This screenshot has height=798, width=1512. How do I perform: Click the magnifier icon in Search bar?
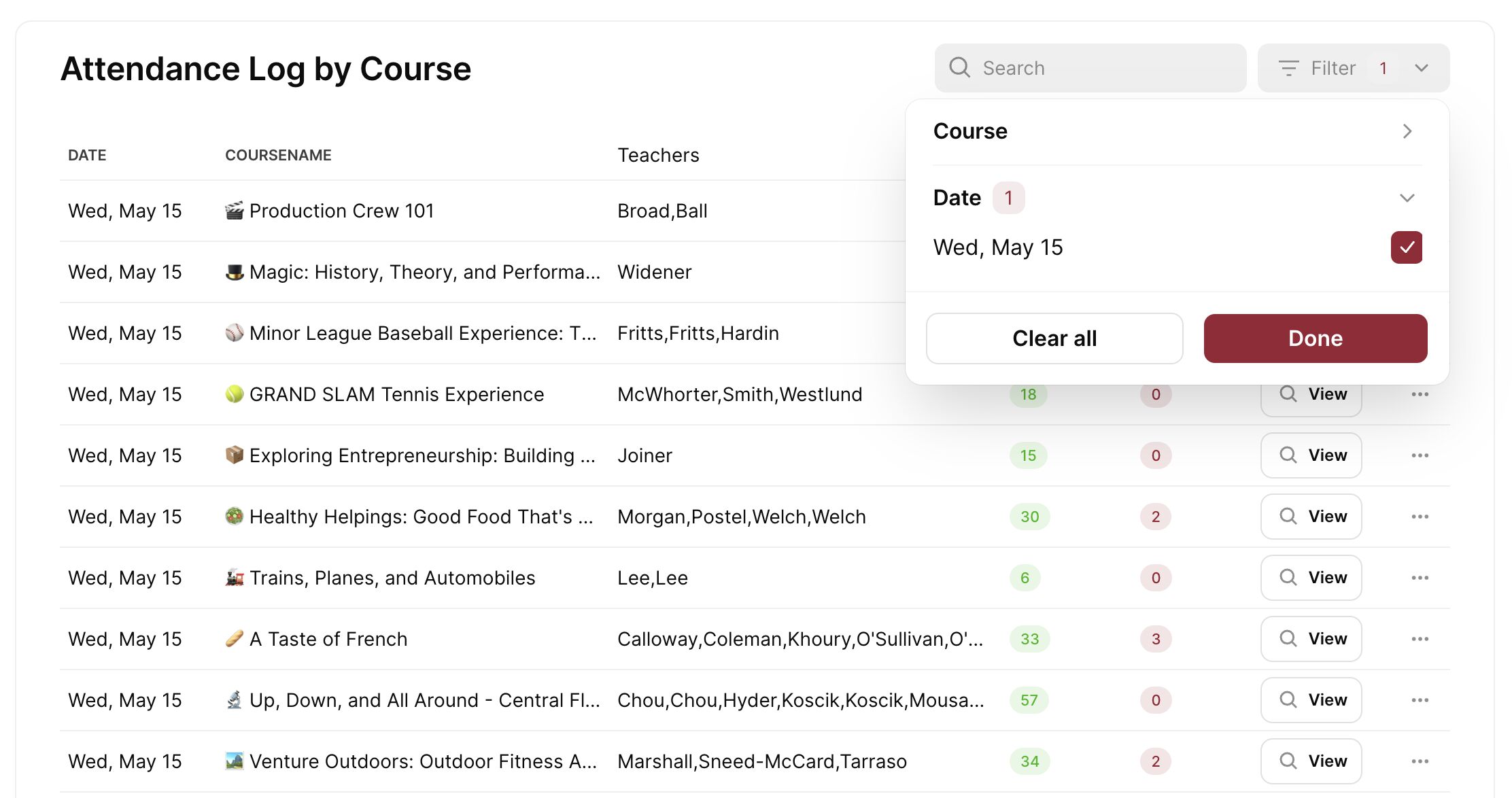point(959,67)
